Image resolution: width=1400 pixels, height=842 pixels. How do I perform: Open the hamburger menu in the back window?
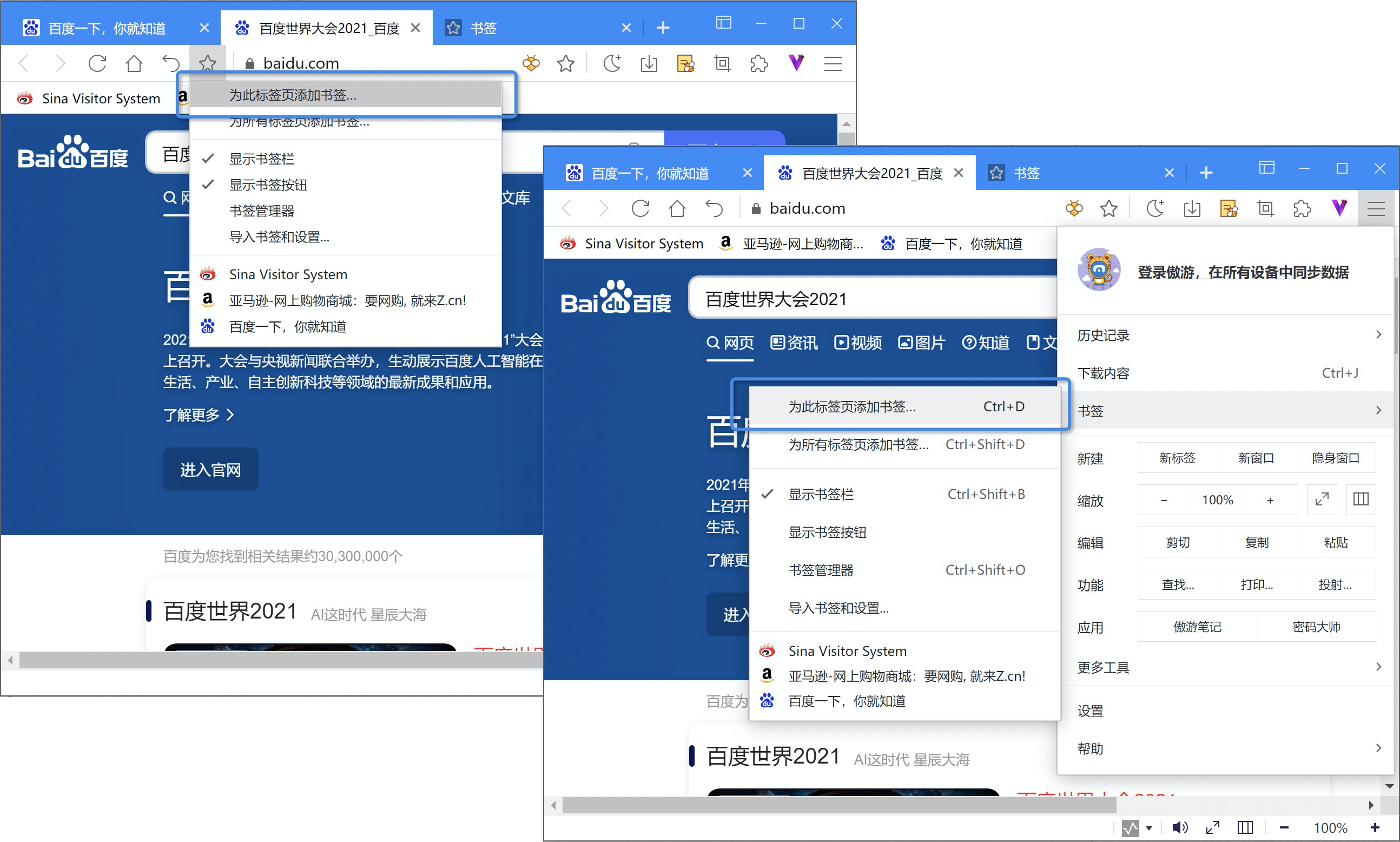(x=833, y=63)
